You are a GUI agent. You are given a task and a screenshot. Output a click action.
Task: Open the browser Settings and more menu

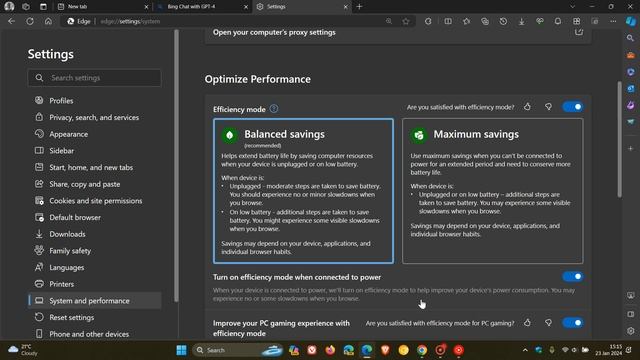613,21
